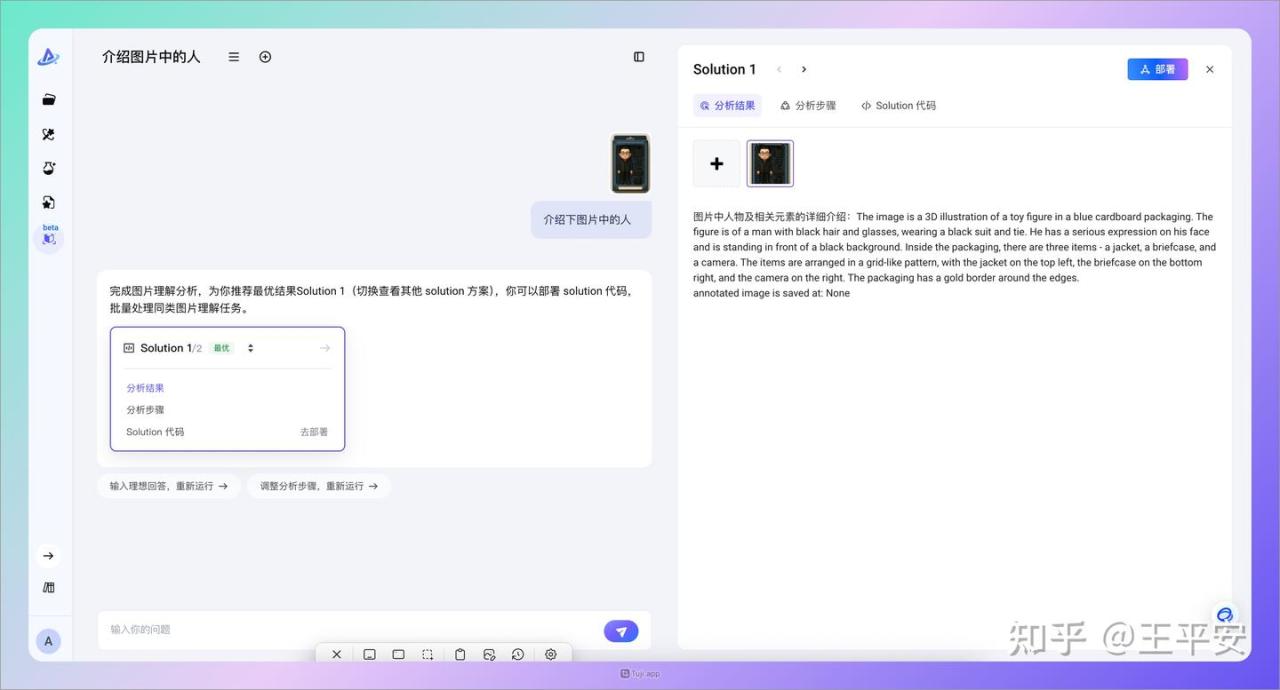Open the conversation list hamburger icon
This screenshot has width=1280, height=690.
point(234,57)
